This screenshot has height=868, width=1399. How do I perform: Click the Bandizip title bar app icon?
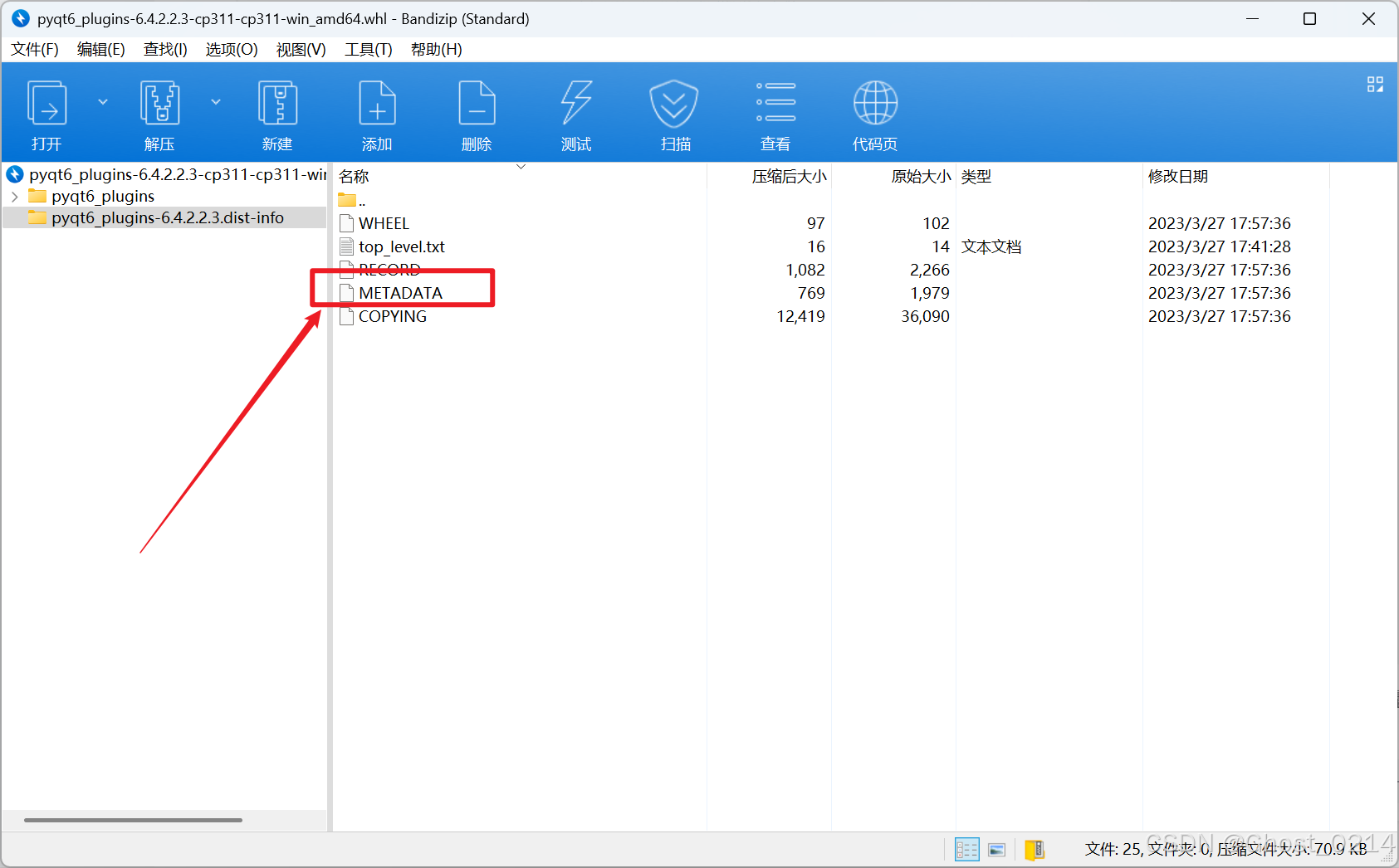21,18
